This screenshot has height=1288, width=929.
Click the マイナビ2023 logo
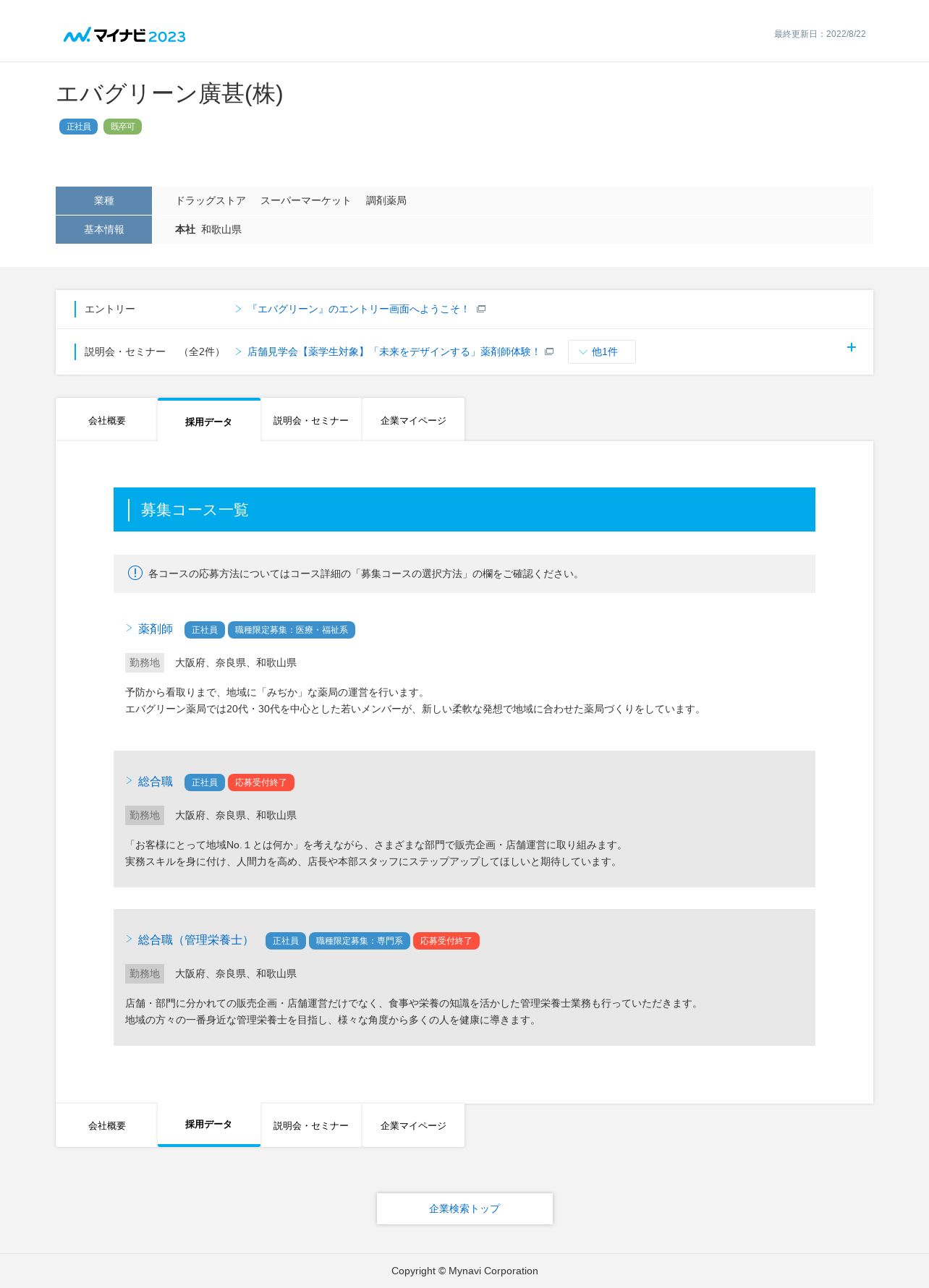(x=124, y=35)
